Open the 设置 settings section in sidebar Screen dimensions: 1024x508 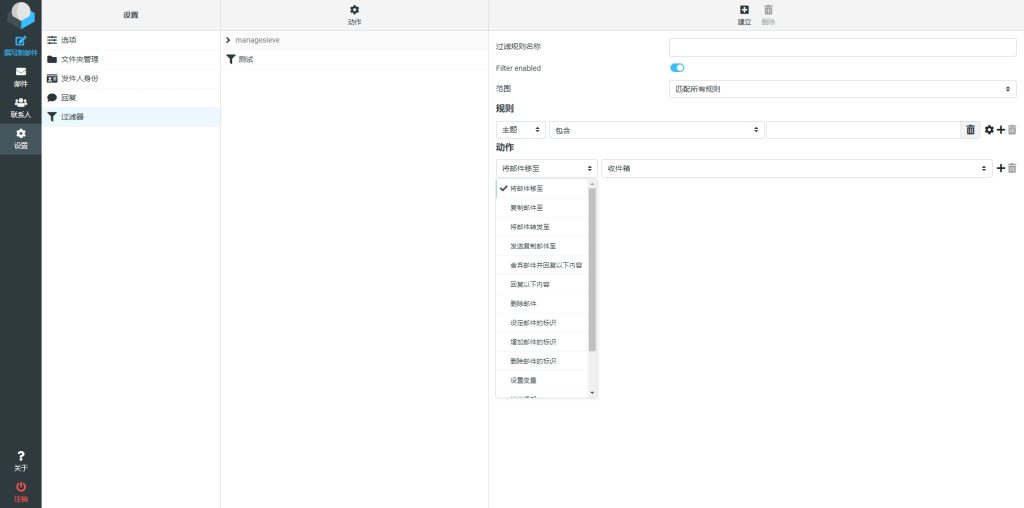coord(21,138)
